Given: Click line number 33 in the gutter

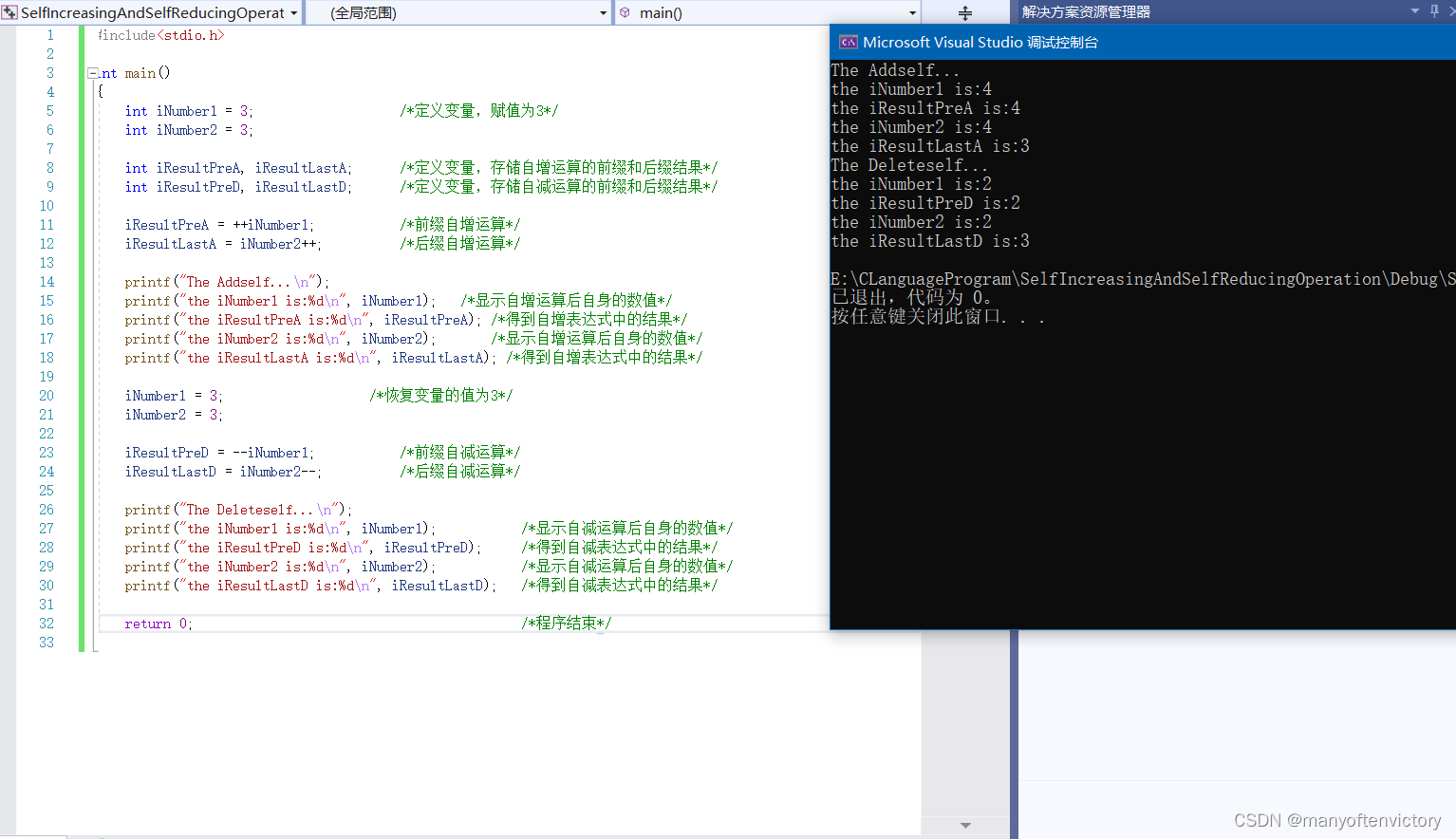Looking at the screenshot, I should tap(47, 643).
